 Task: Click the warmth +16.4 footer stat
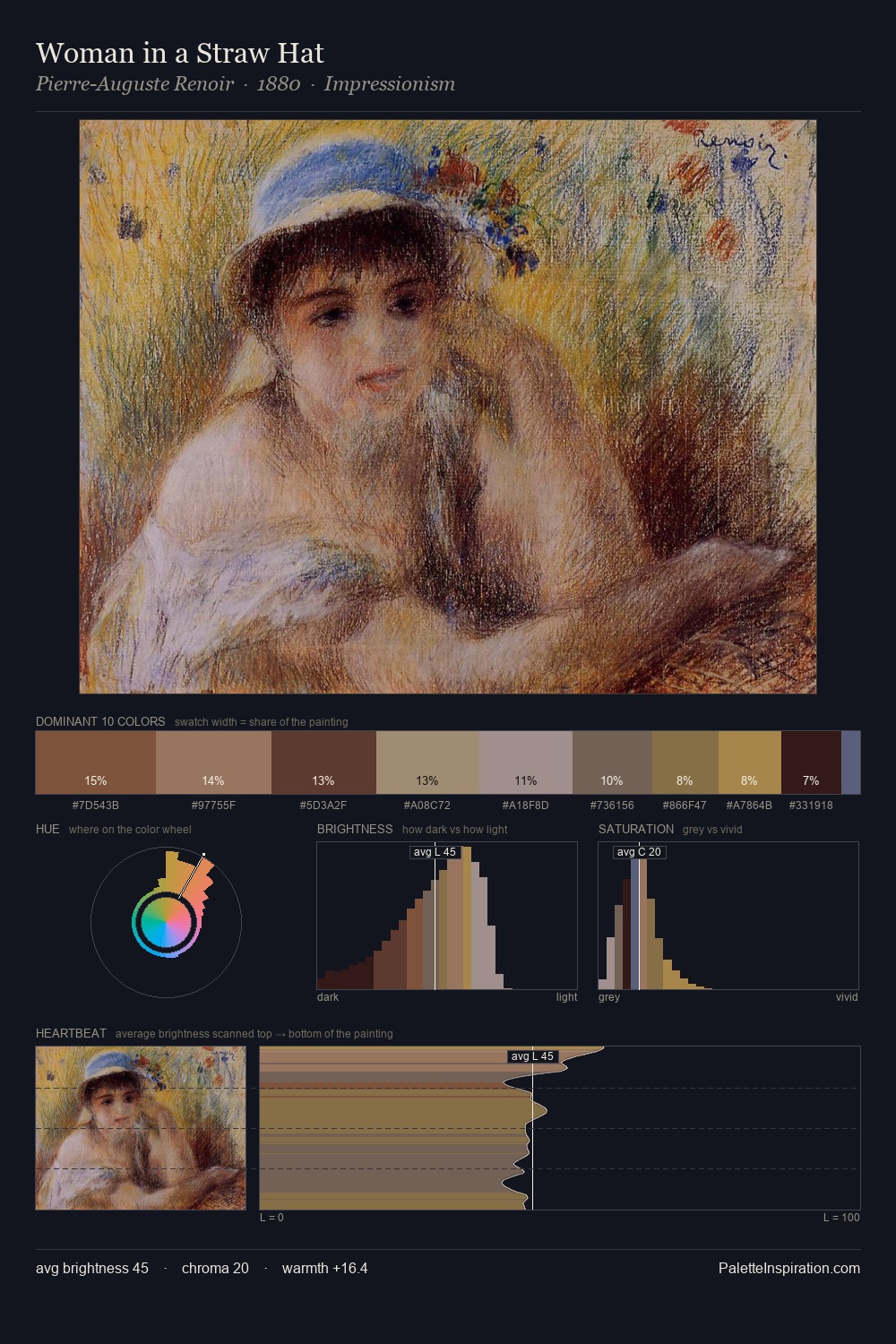(x=324, y=1269)
